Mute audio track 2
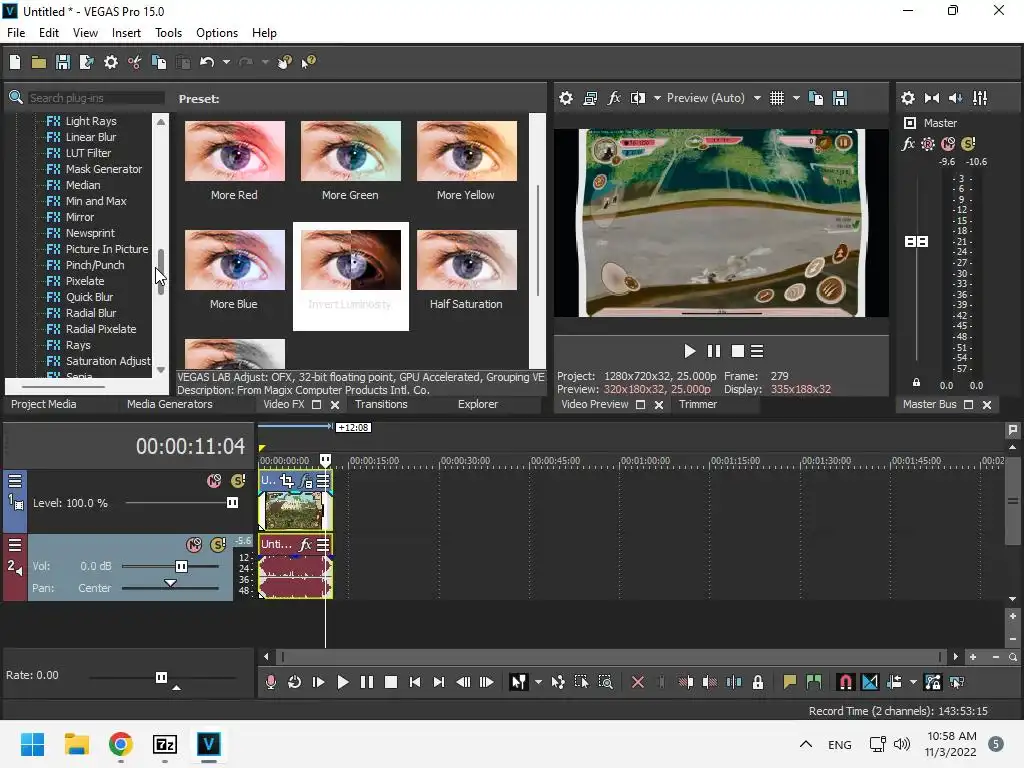The height and width of the screenshot is (768, 1024). pos(194,545)
